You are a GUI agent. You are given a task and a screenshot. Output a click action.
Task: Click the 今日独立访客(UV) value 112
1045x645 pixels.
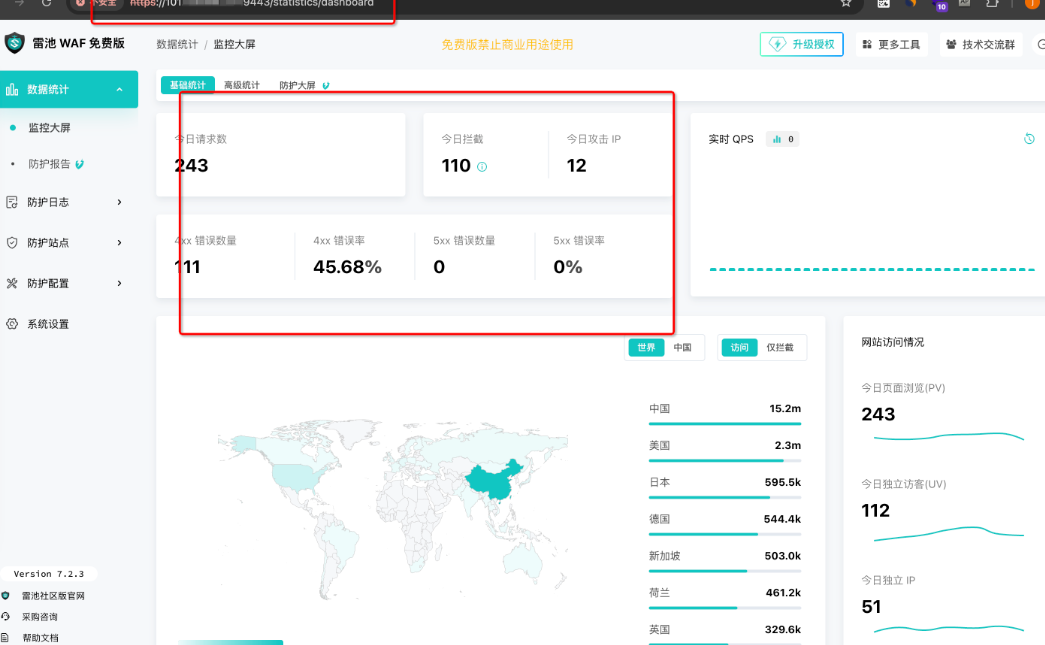[x=875, y=510]
